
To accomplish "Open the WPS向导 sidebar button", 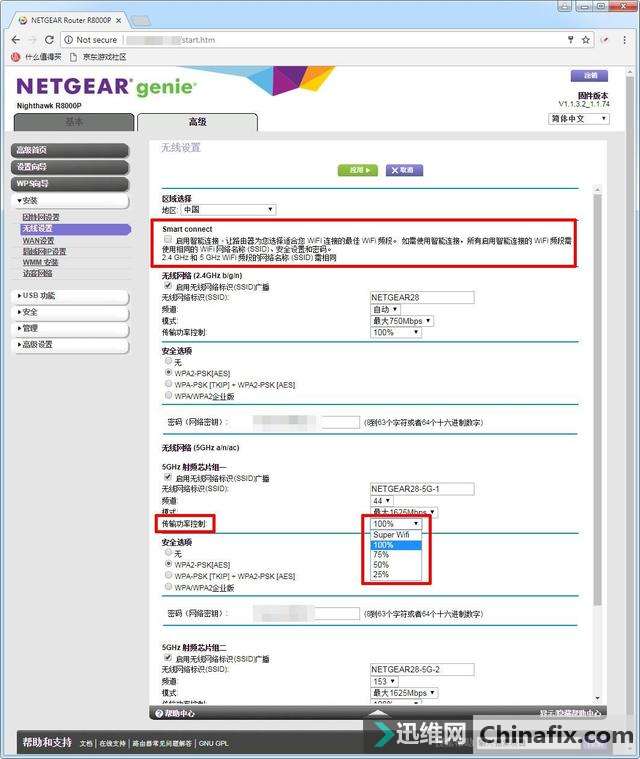I will [x=70, y=184].
